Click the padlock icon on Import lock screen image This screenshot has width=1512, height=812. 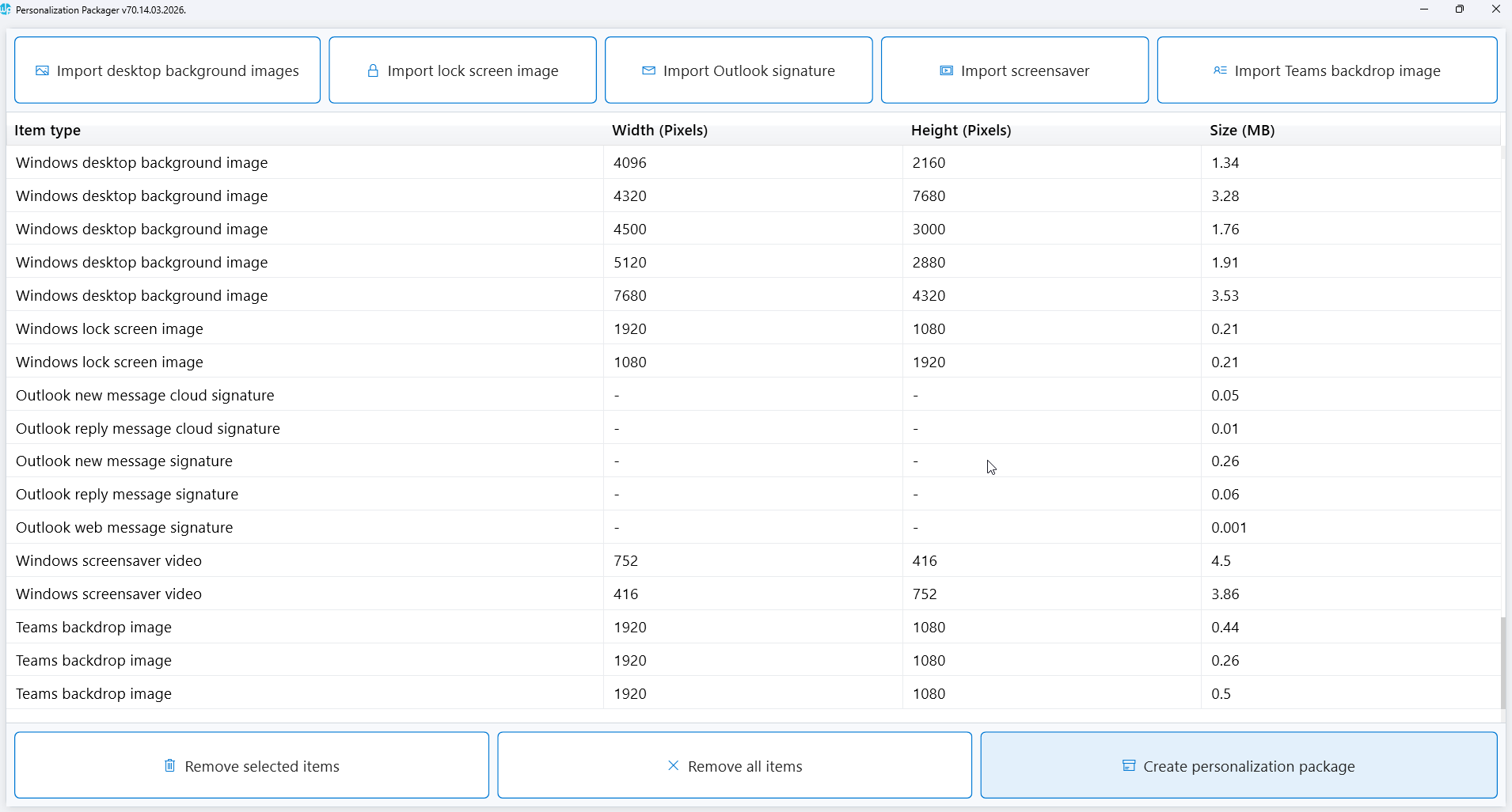[x=373, y=71]
